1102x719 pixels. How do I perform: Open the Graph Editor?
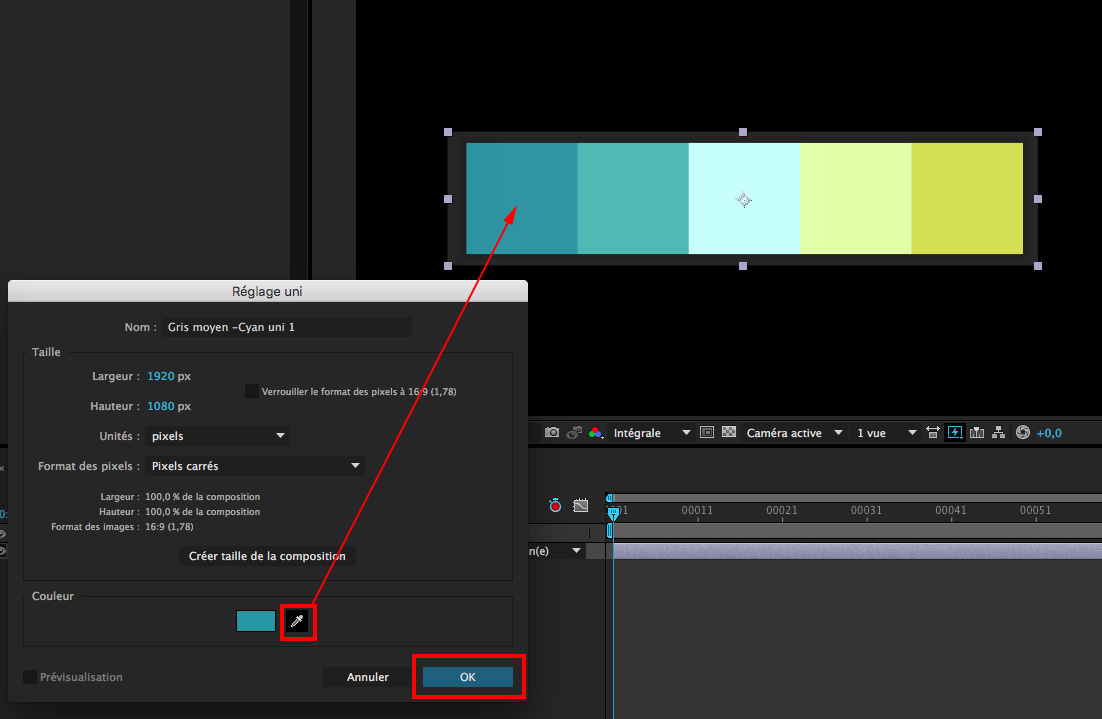click(x=581, y=505)
